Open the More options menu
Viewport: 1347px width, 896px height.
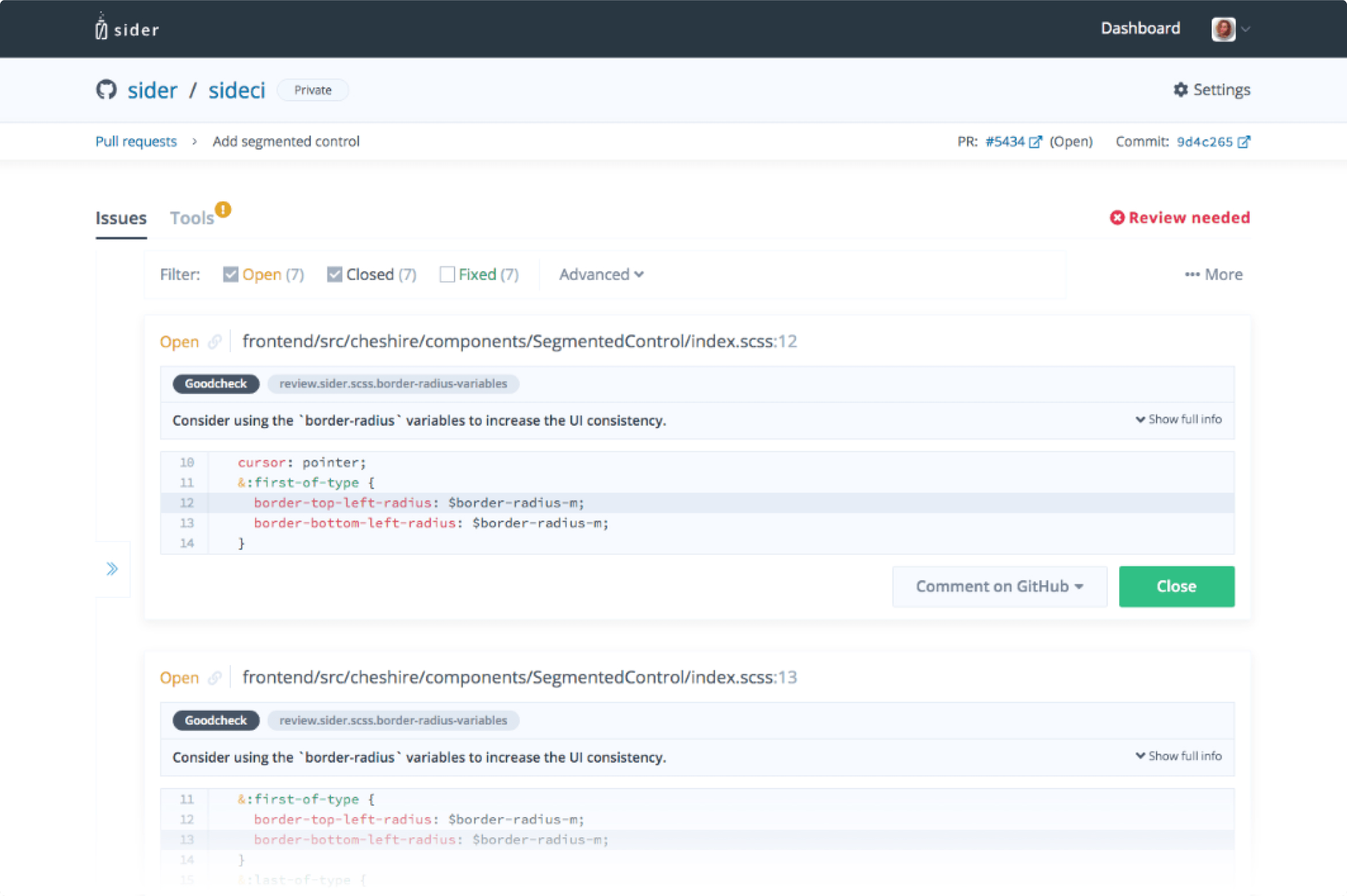tap(1213, 274)
